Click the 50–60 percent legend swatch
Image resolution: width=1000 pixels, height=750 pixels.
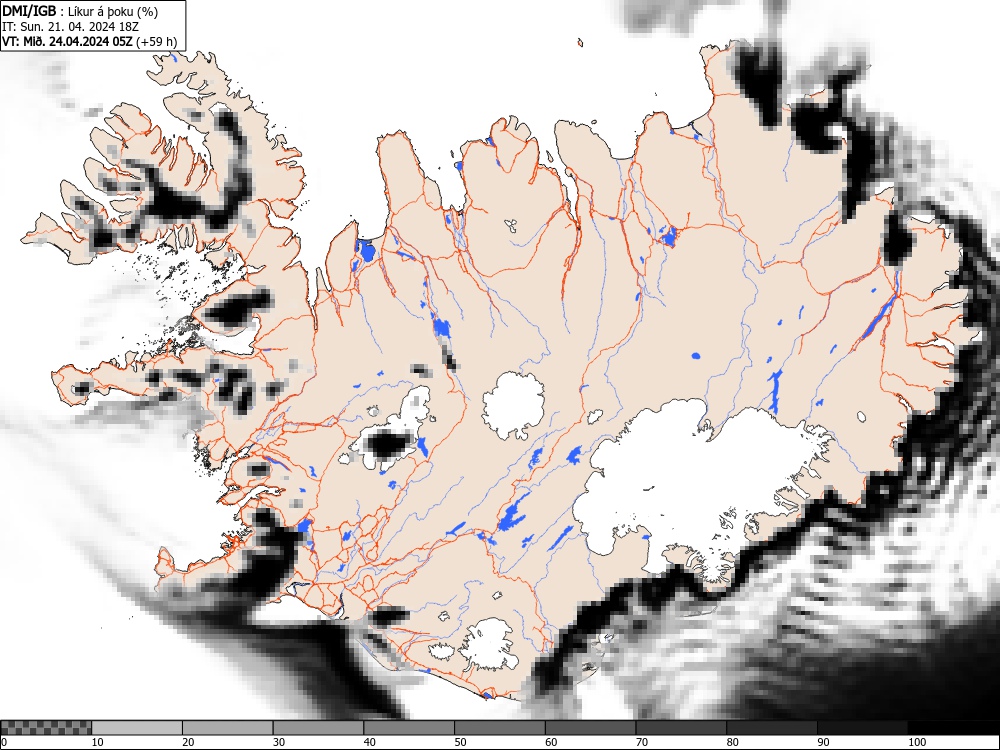coord(499,728)
